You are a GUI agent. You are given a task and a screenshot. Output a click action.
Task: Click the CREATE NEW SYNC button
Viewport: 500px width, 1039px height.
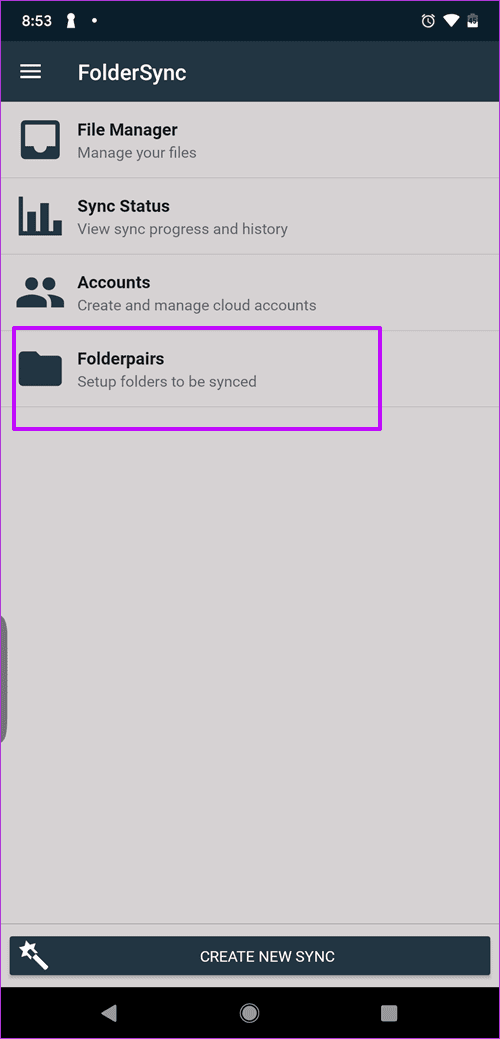pyautogui.click(x=250, y=956)
